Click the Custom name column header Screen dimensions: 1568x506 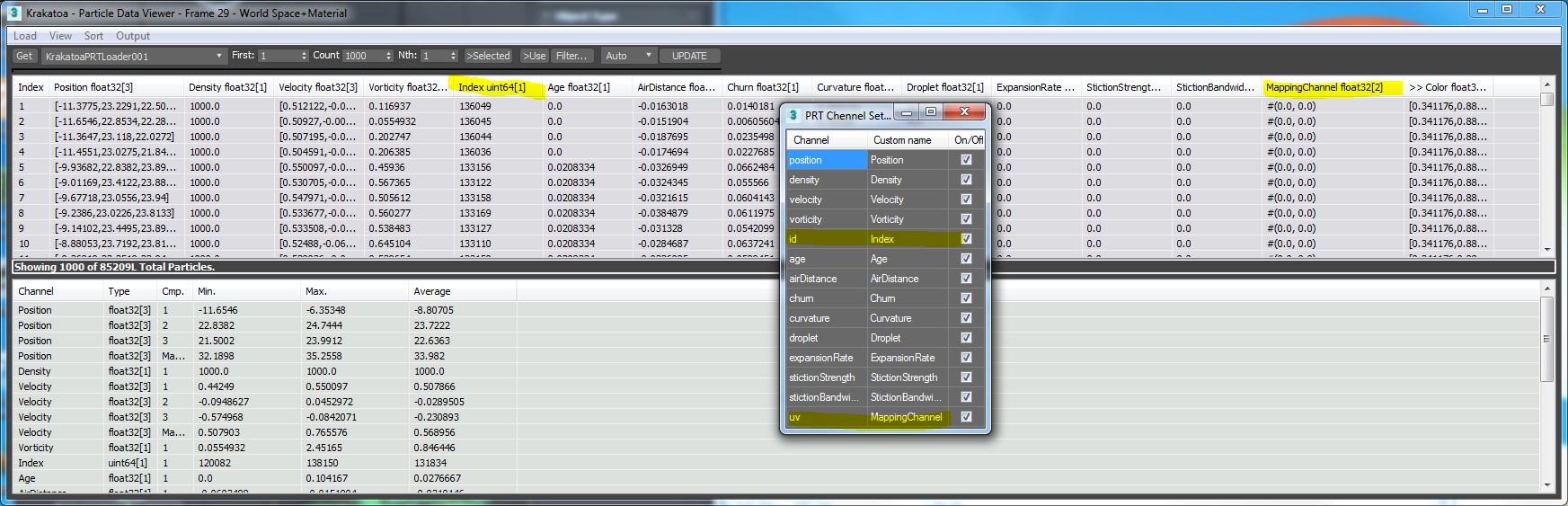[908, 140]
